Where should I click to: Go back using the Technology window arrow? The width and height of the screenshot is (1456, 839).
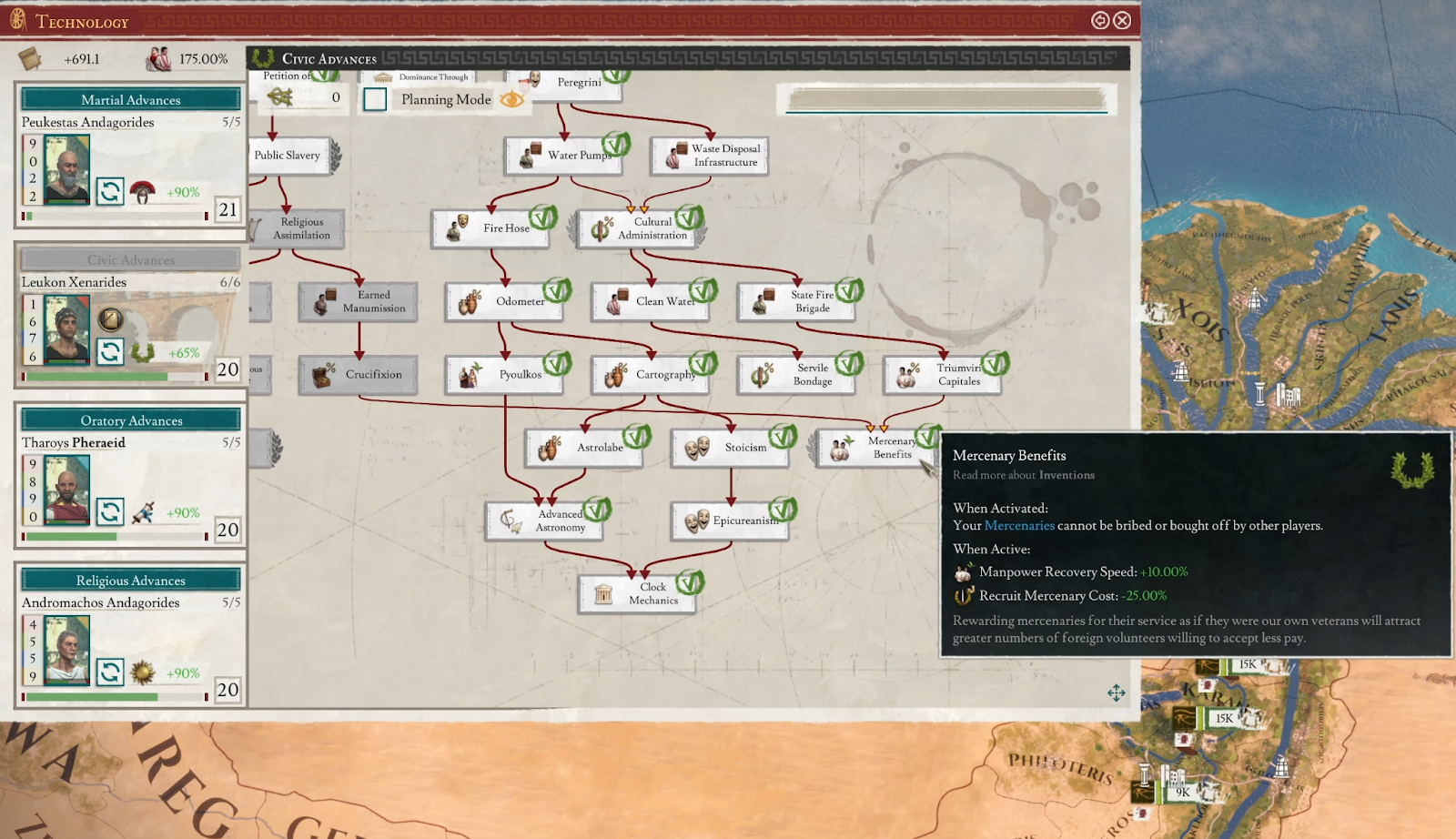pyautogui.click(x=1100, y=20)
